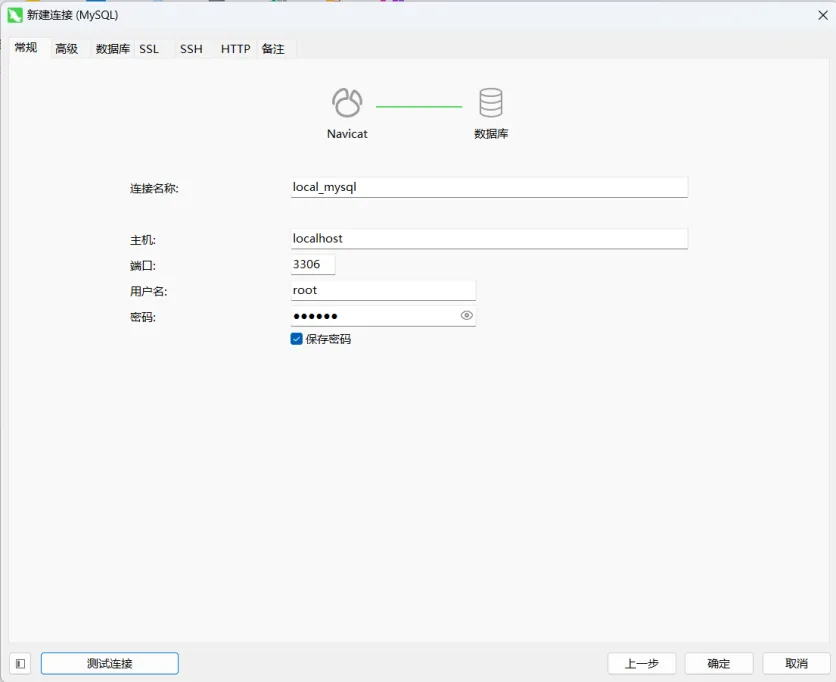The image size is (836, 682).
Task: Click the 主机 field showing localhost
Action: tap(489, 238)
